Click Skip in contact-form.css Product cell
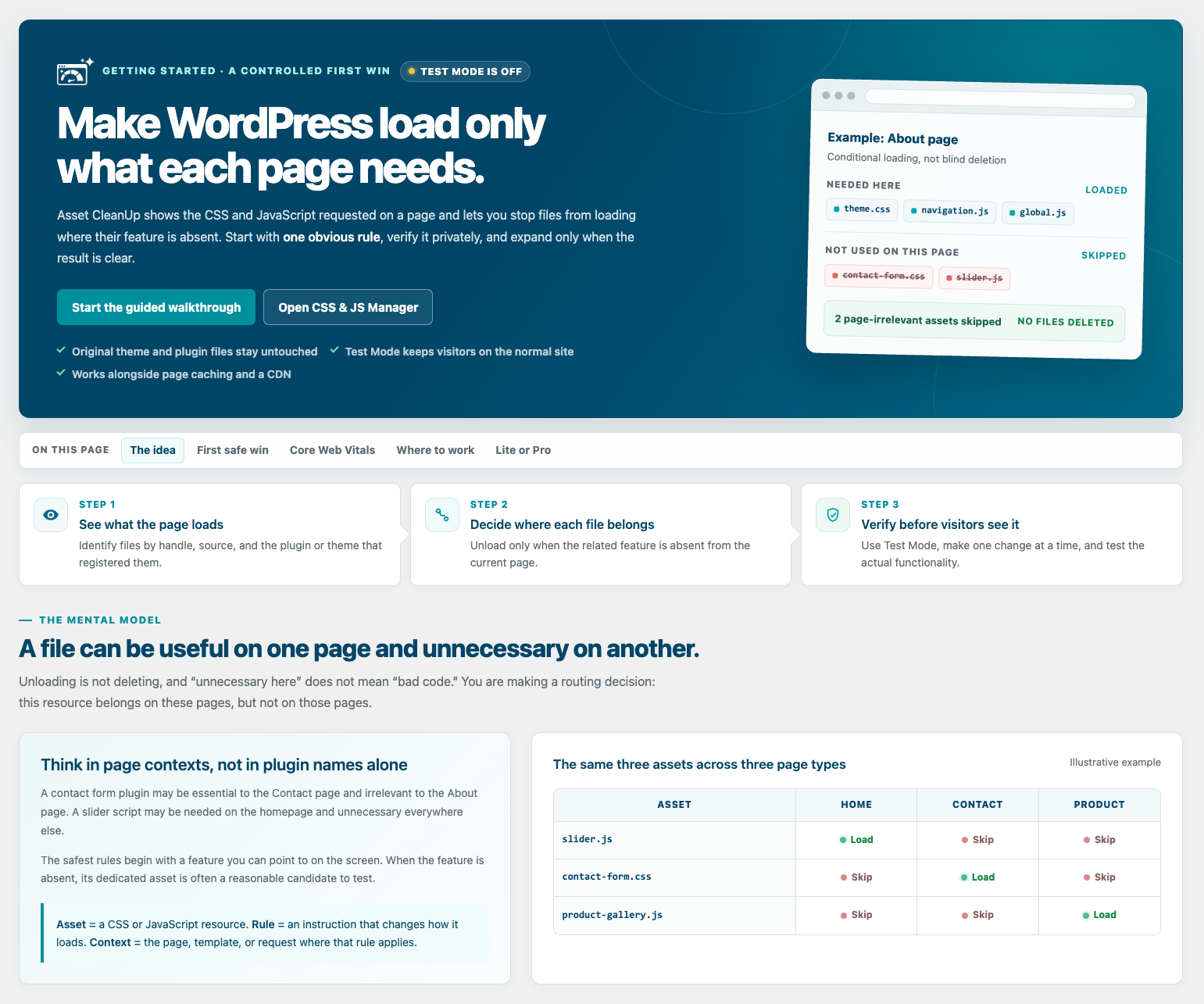The height and width of the screenshot is (1004, 1204). tap(1099, 877)
